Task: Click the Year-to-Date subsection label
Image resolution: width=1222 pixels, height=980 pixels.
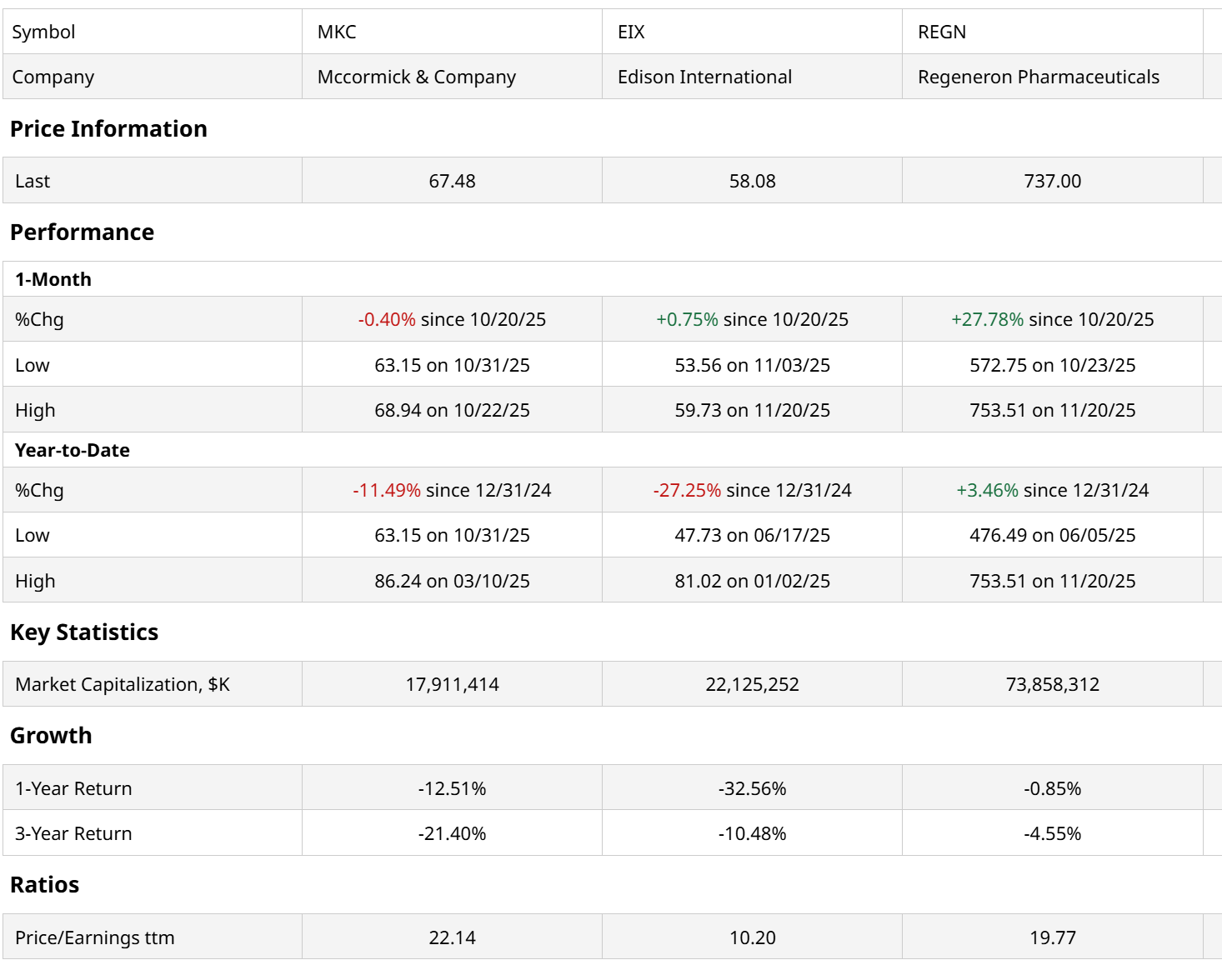Action: click(x=73, y=450)
